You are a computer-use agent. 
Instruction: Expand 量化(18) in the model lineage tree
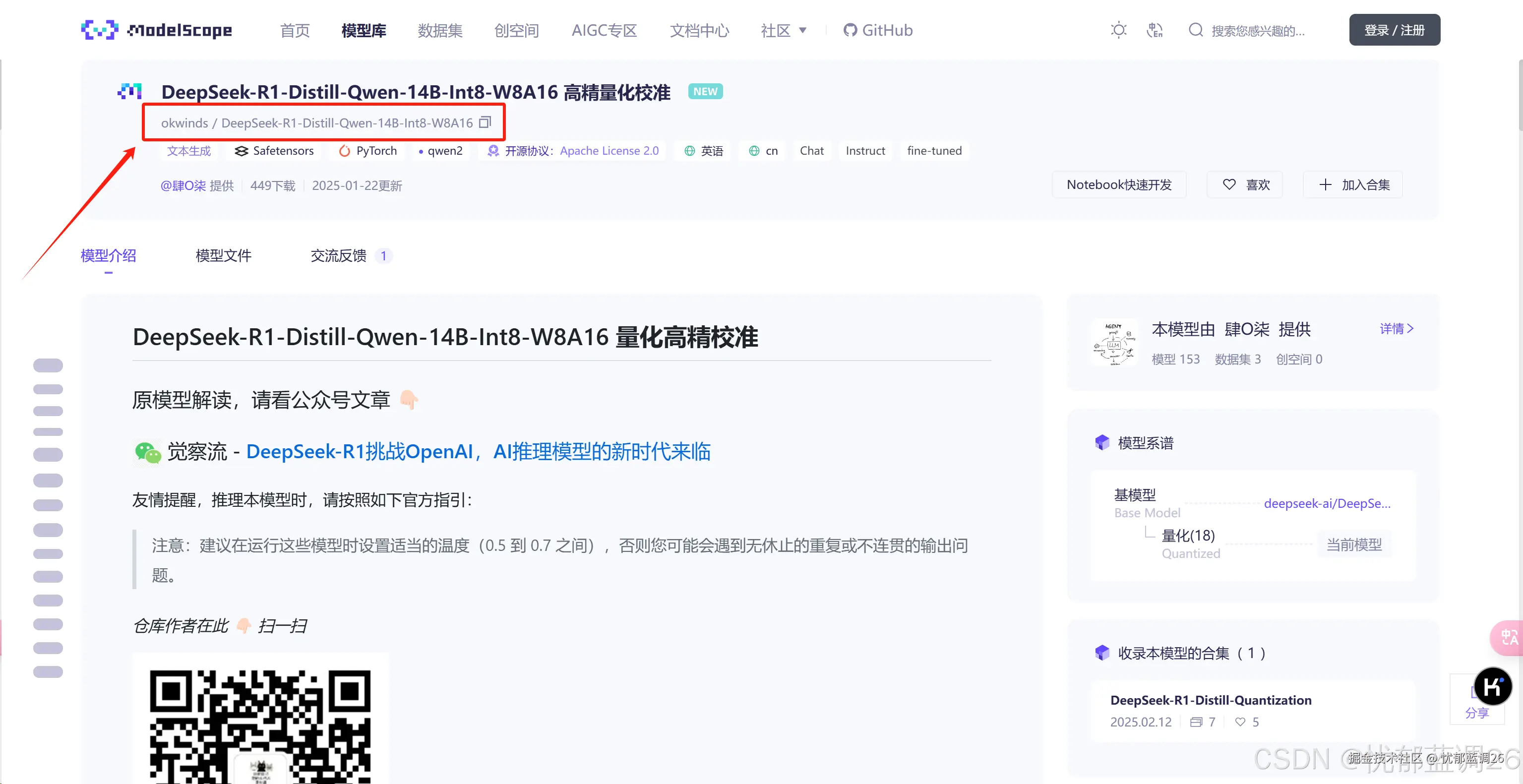(x=1188, y=535)
